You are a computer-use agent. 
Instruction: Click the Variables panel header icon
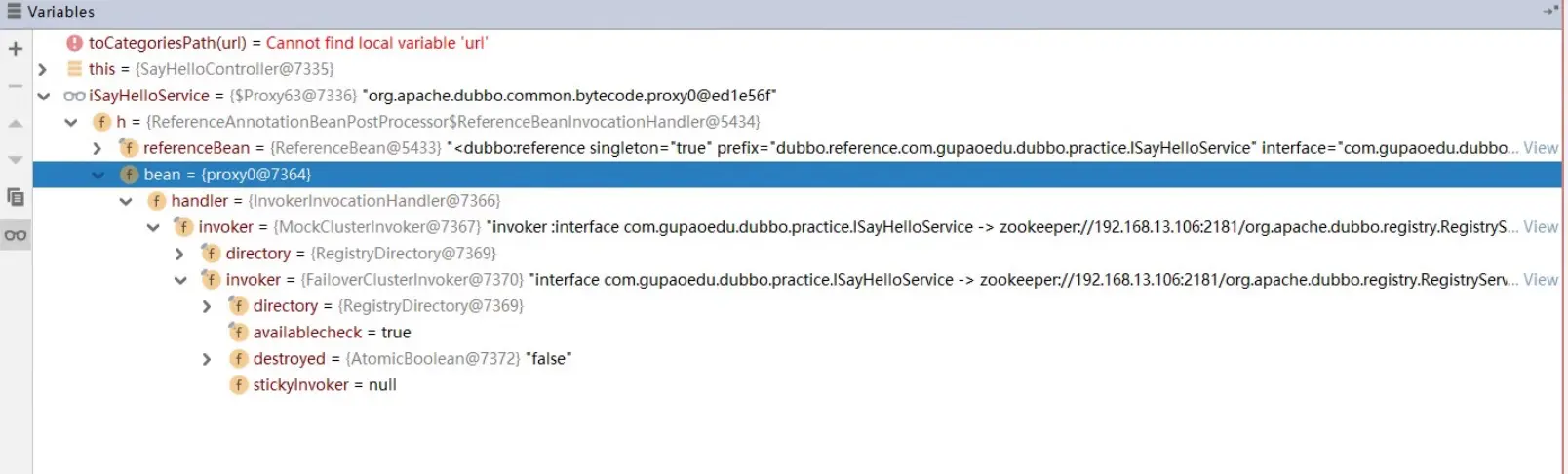14,11
